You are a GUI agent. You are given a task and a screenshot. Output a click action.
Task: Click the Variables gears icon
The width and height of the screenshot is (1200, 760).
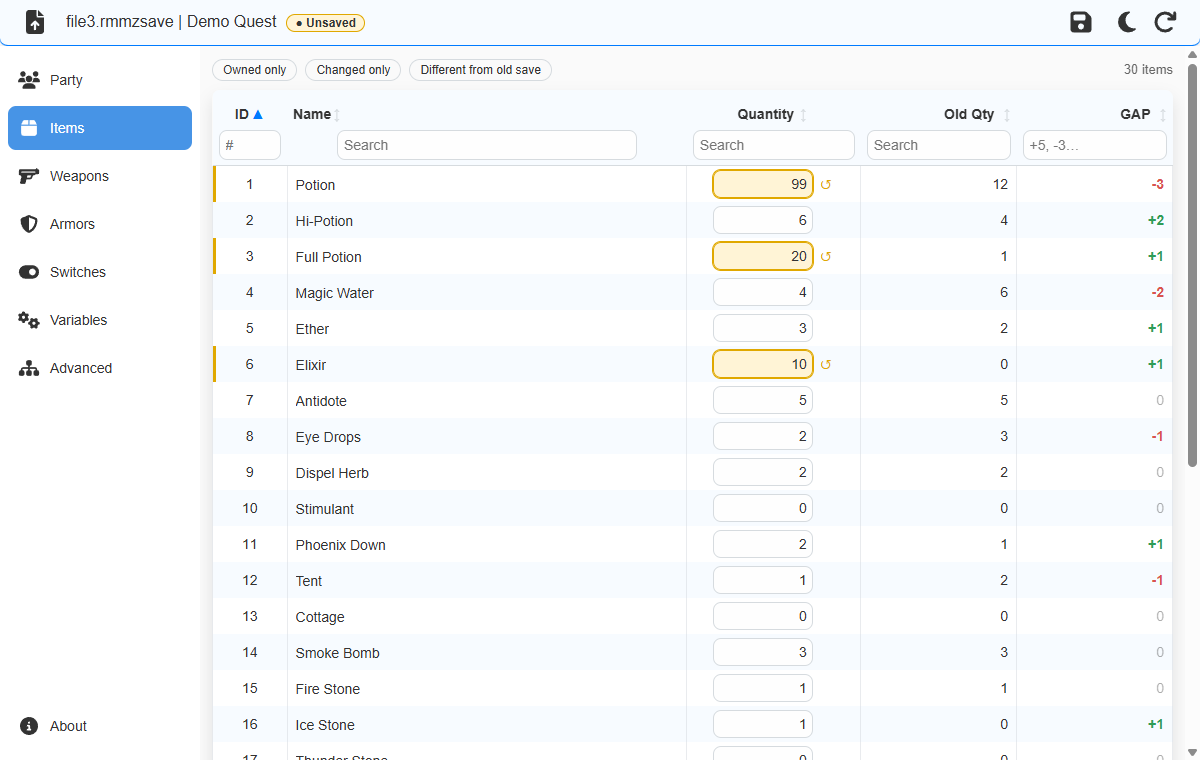29,320
